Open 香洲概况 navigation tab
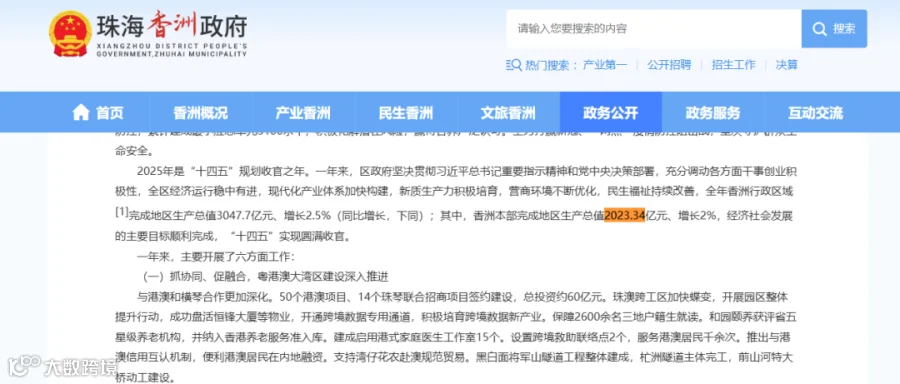Image resolution: width=900 pixels, height=384 pixels. pos(200,113)
